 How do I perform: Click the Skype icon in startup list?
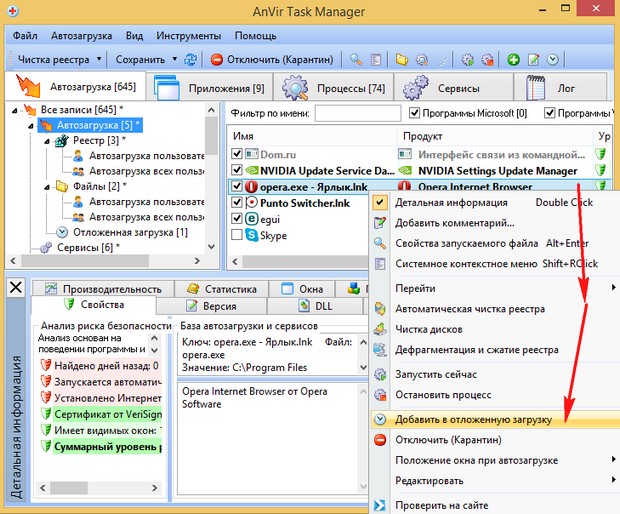252,235
